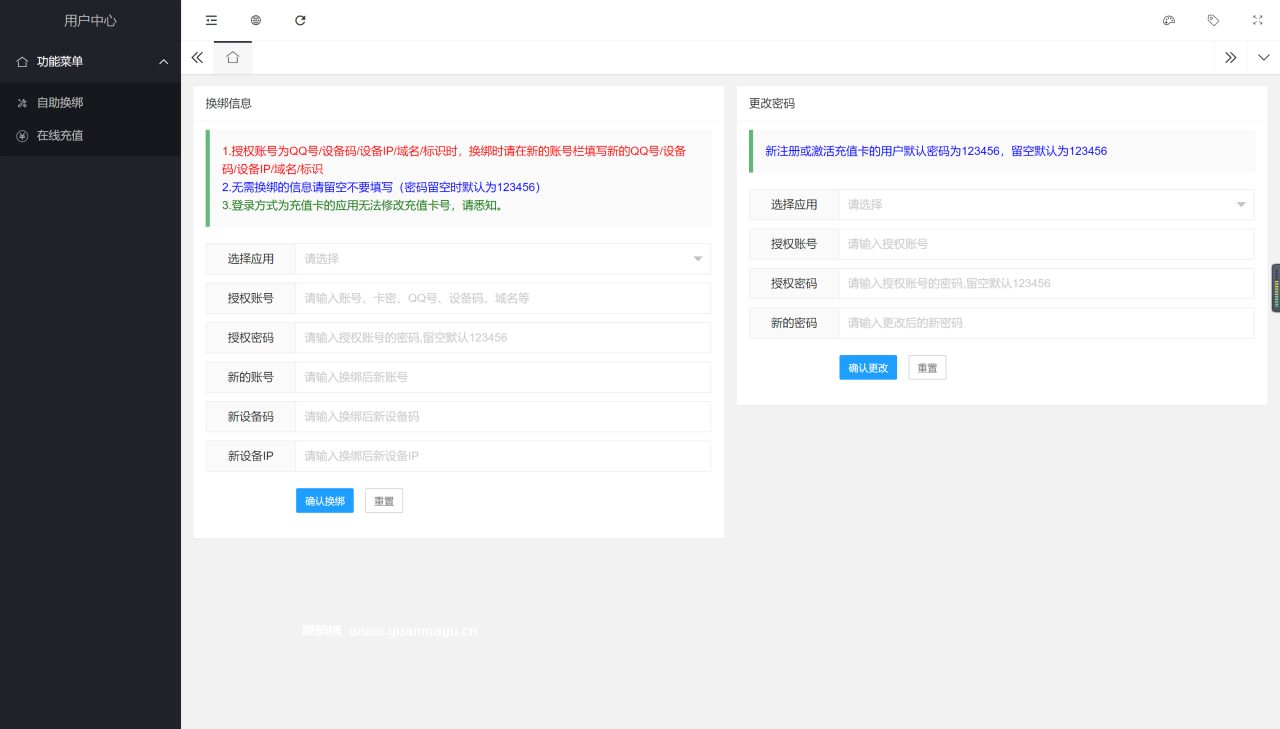Click the blue default password notice text
Image resolution: width=1280 pixels, height=729 pixels.
[936, 151]
